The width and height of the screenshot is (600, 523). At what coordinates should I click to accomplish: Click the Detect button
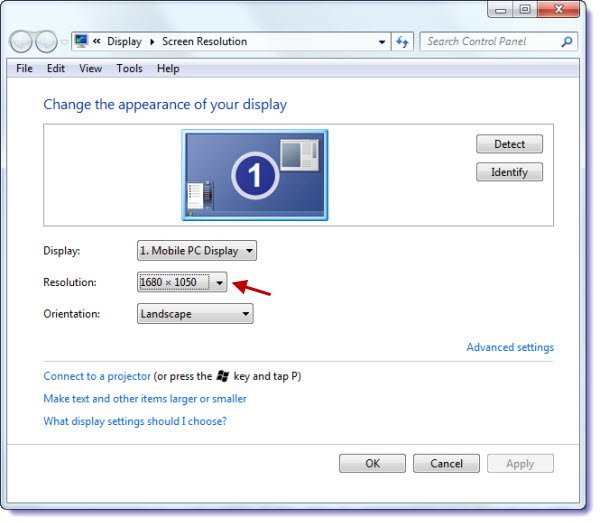509,144
